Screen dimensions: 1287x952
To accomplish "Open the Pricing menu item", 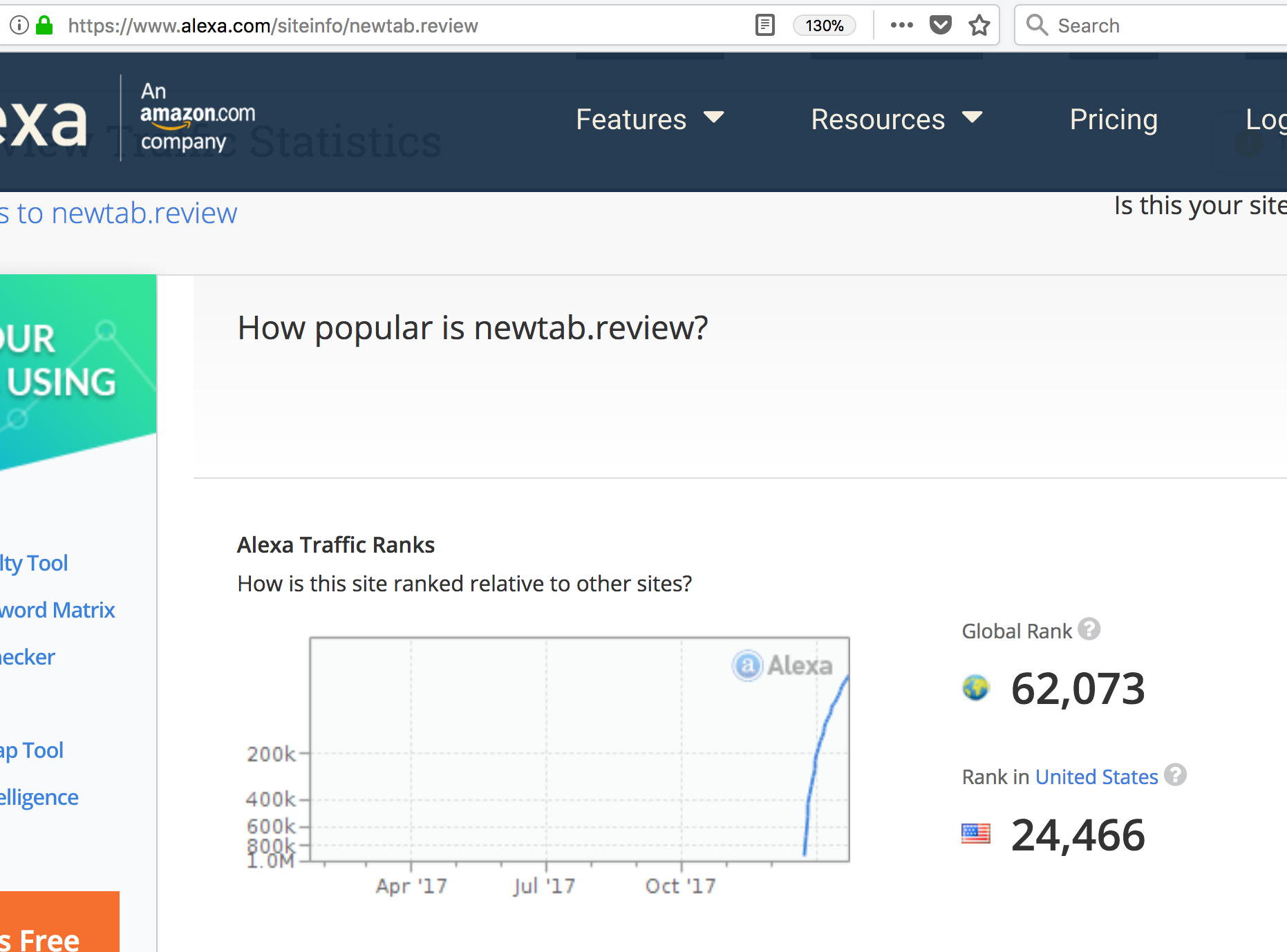I will [x=1114, y=120].
